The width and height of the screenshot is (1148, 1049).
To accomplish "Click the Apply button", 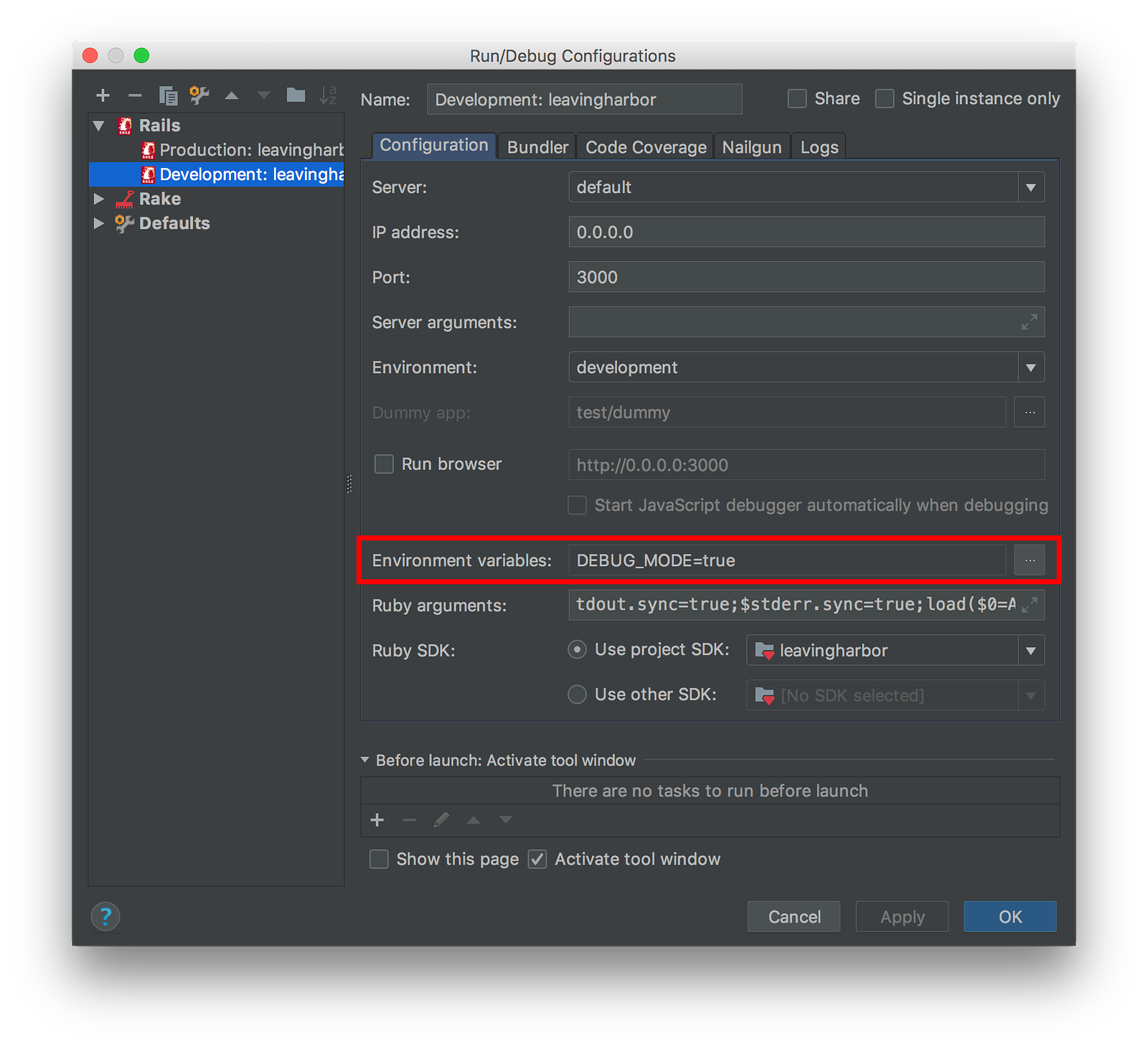I will [x=901, y=916].
